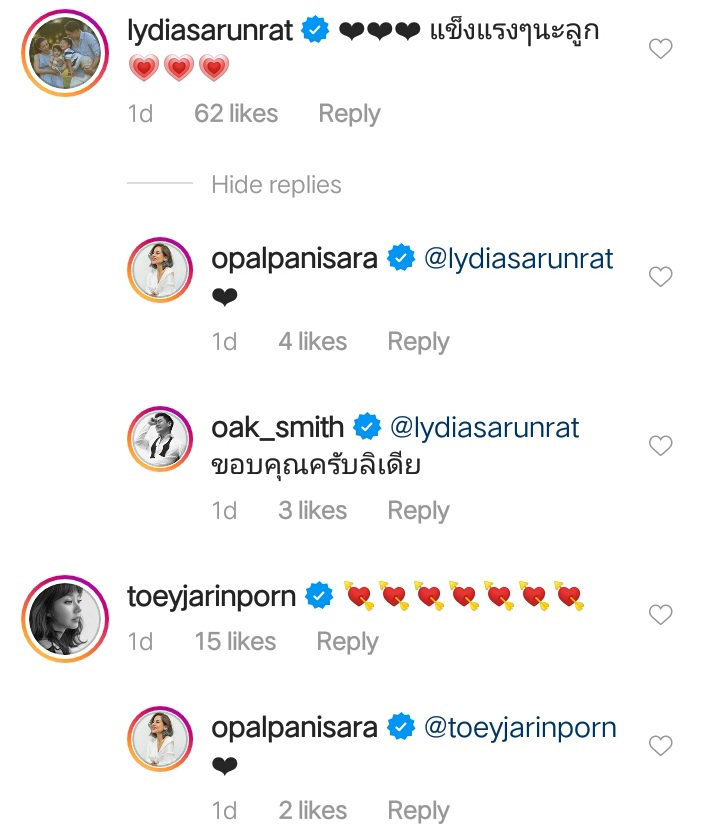The height and width of the screenshot is (839, 717).
Task: Tap @toeyjarinporn mention in opalpanisara's reply
Action: pos(520,728)
